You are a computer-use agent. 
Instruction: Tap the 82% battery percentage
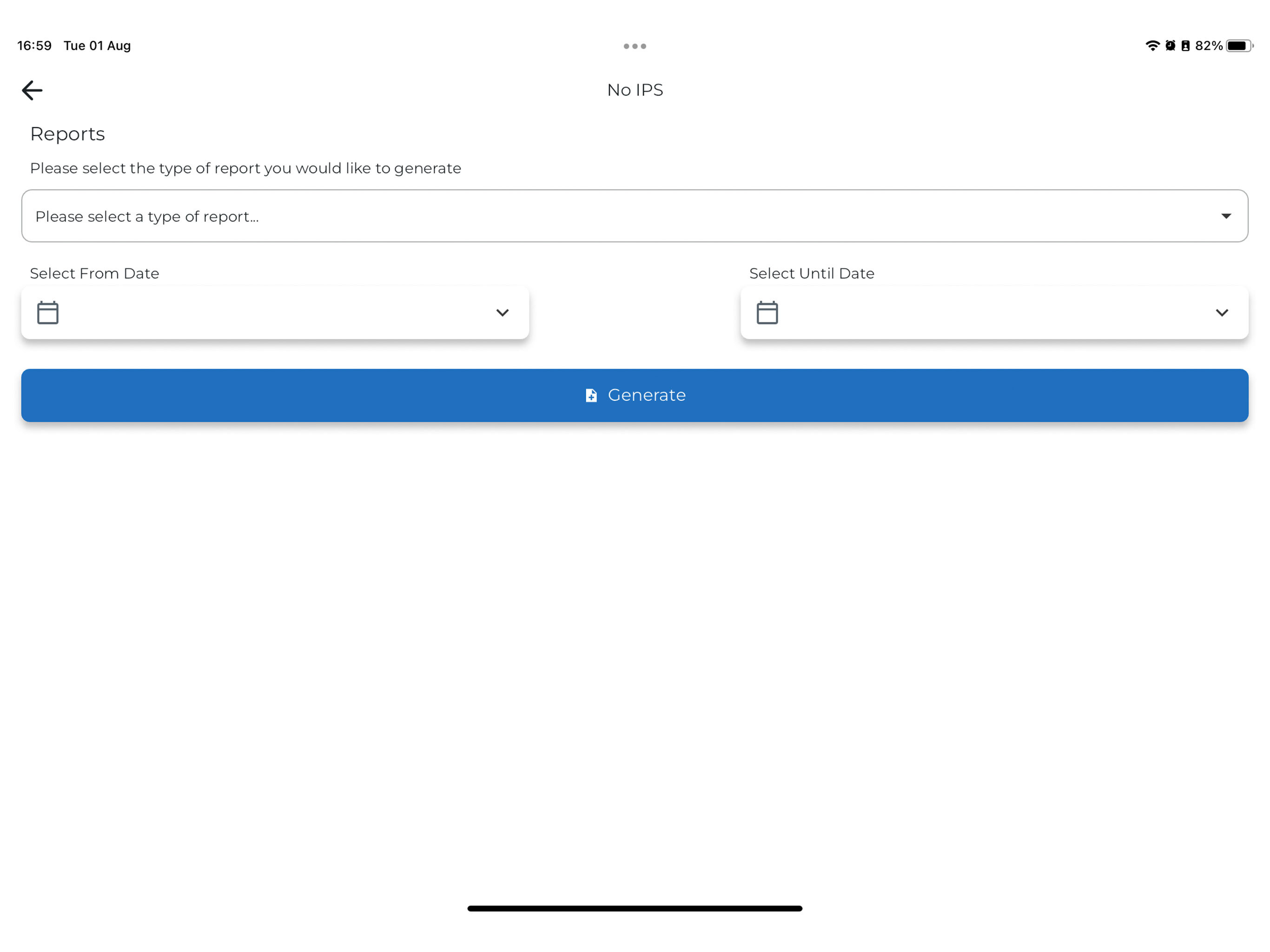pos(1209,46)
